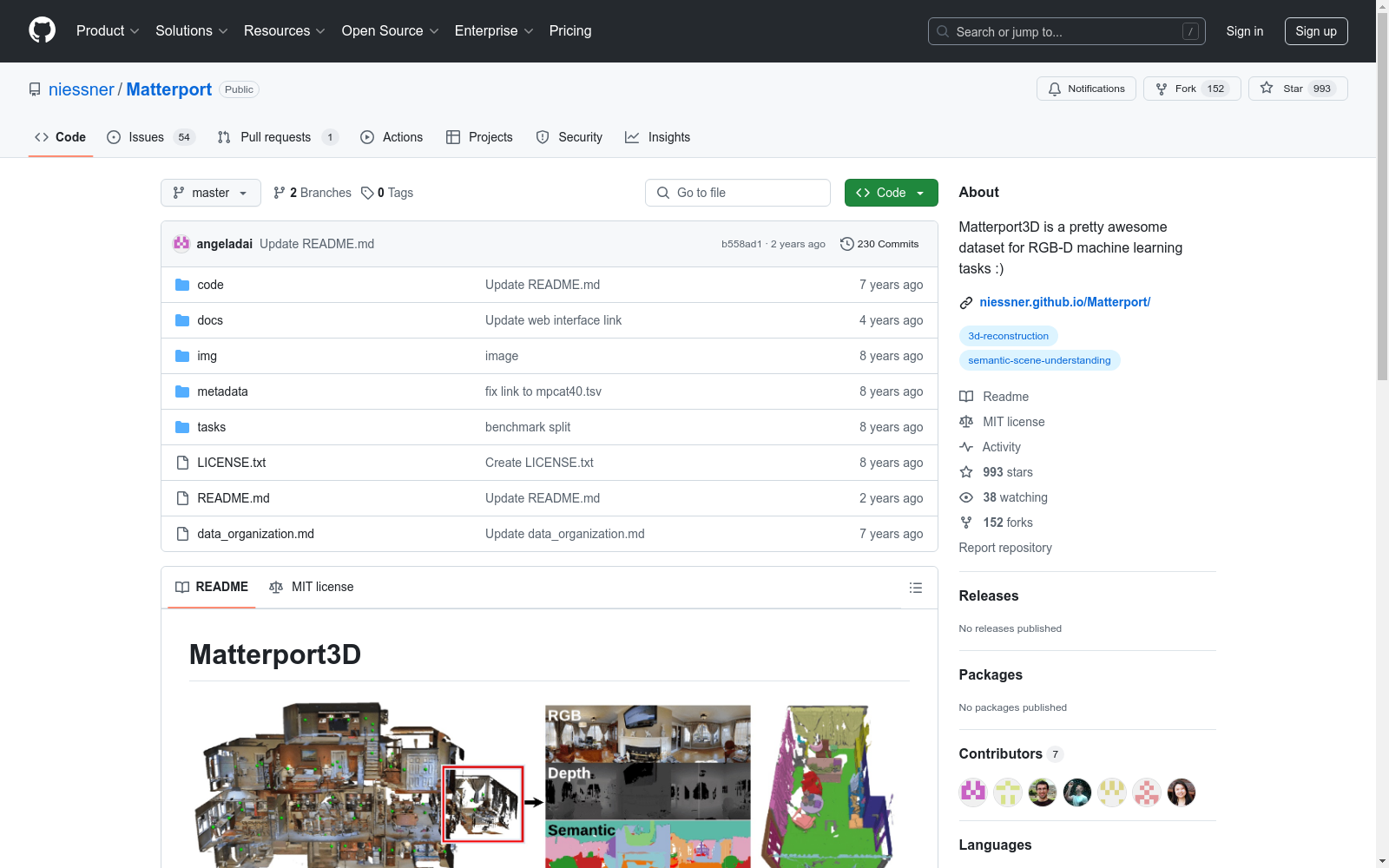
Task: Open the master branch dropdown
Action: (211, 193)
